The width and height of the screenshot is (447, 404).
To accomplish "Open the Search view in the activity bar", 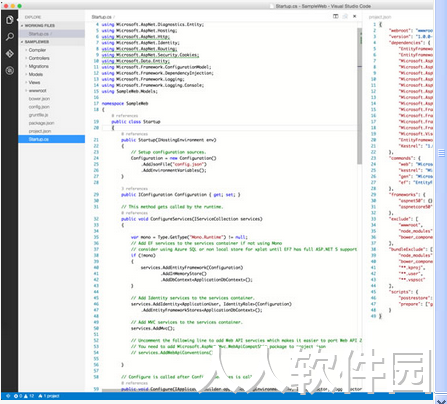I will point(10,37).
